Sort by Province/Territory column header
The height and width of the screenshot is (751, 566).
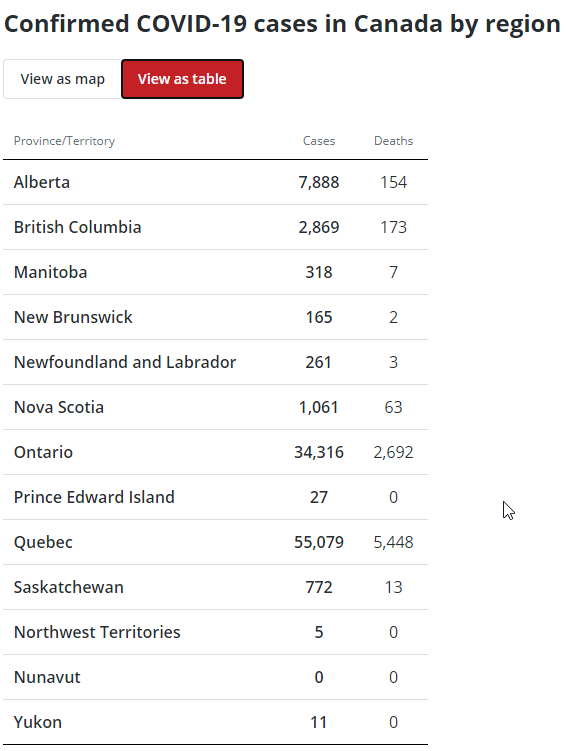pos(64,141)
